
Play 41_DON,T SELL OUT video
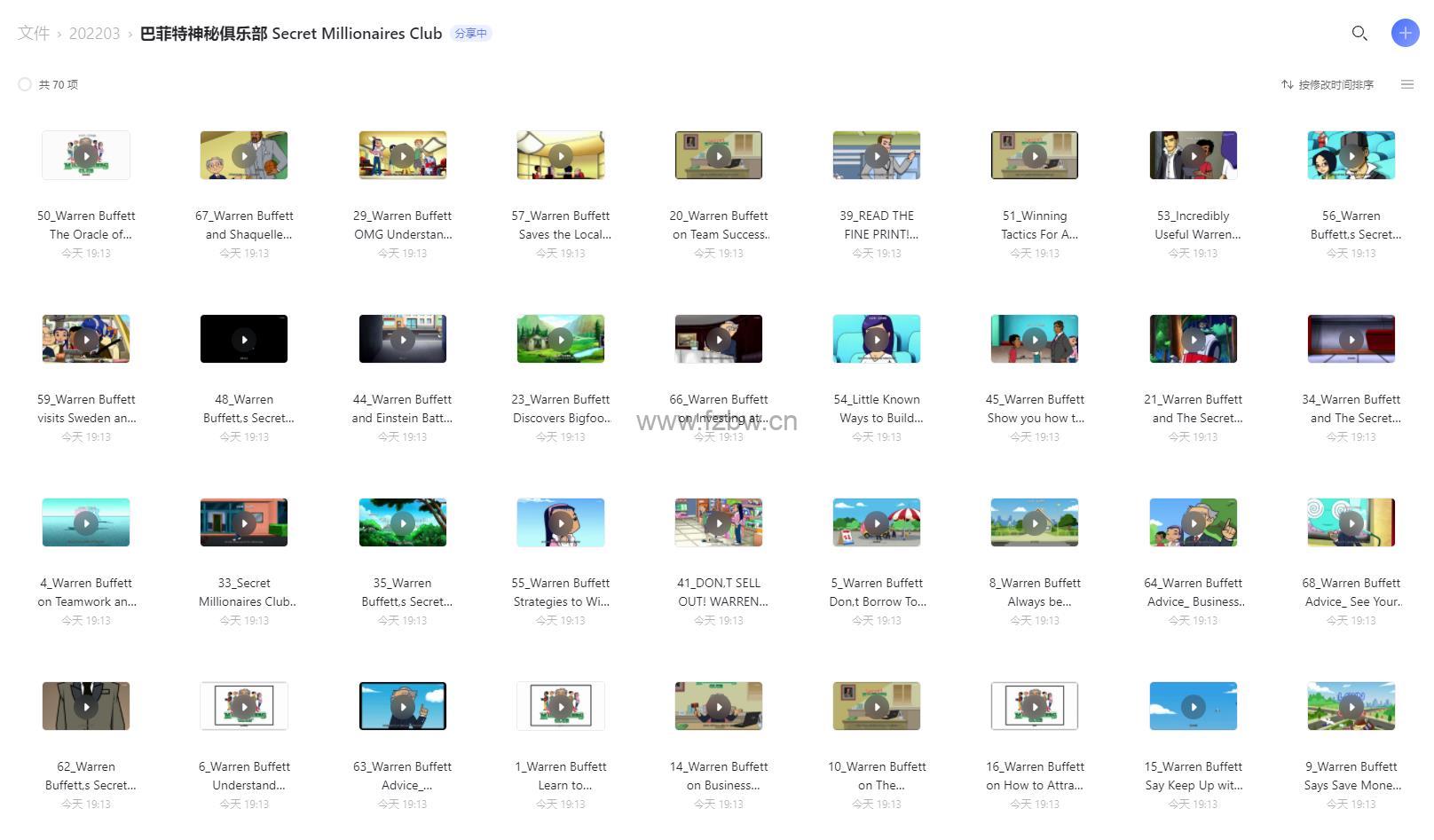719,522
